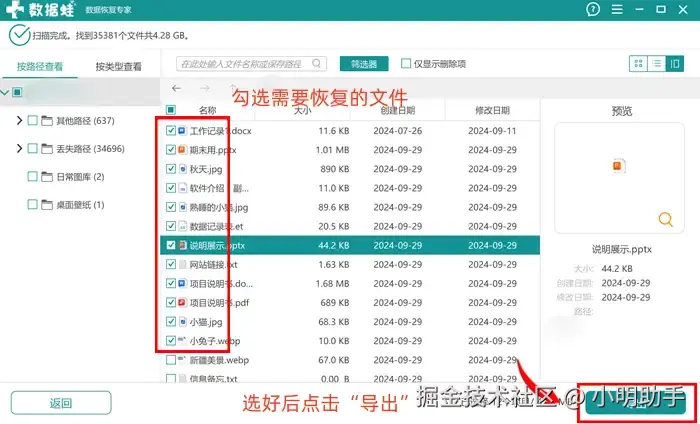Image resolution: width=700 pixels, height=424 pixels.
Task: Click the 秋天.jpg file icon
Action: pos(182,169)
